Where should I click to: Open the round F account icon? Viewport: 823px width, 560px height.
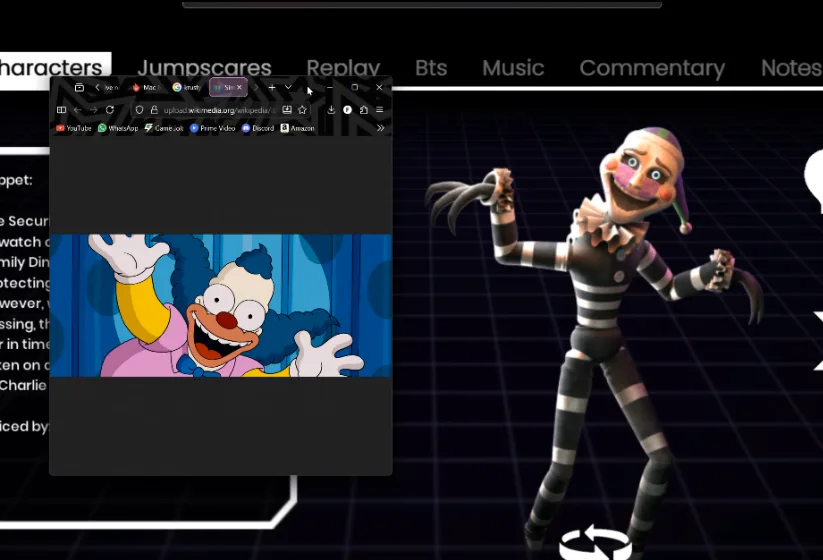347,110
